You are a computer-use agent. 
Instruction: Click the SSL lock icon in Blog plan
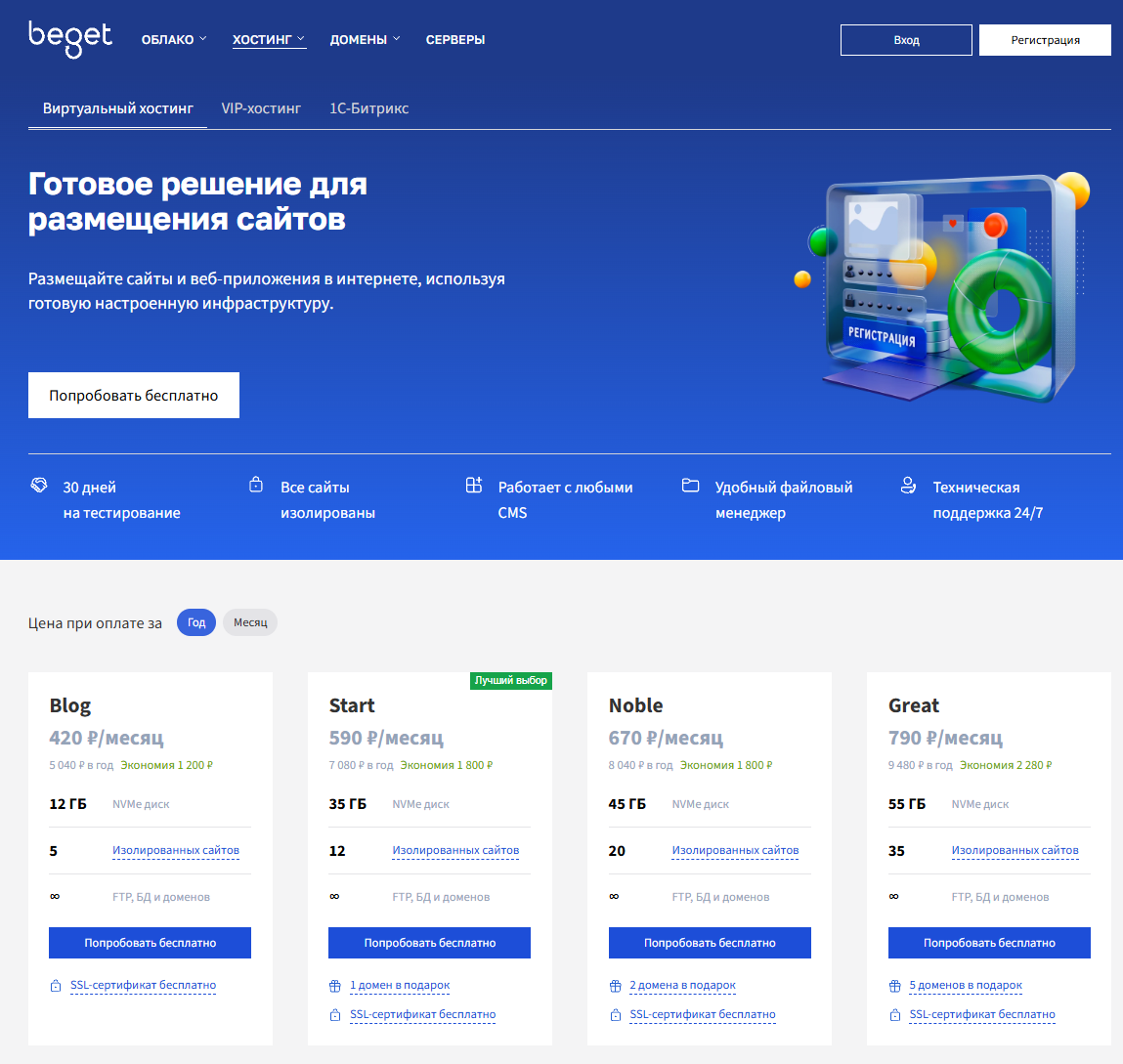[x=56, y=986]
